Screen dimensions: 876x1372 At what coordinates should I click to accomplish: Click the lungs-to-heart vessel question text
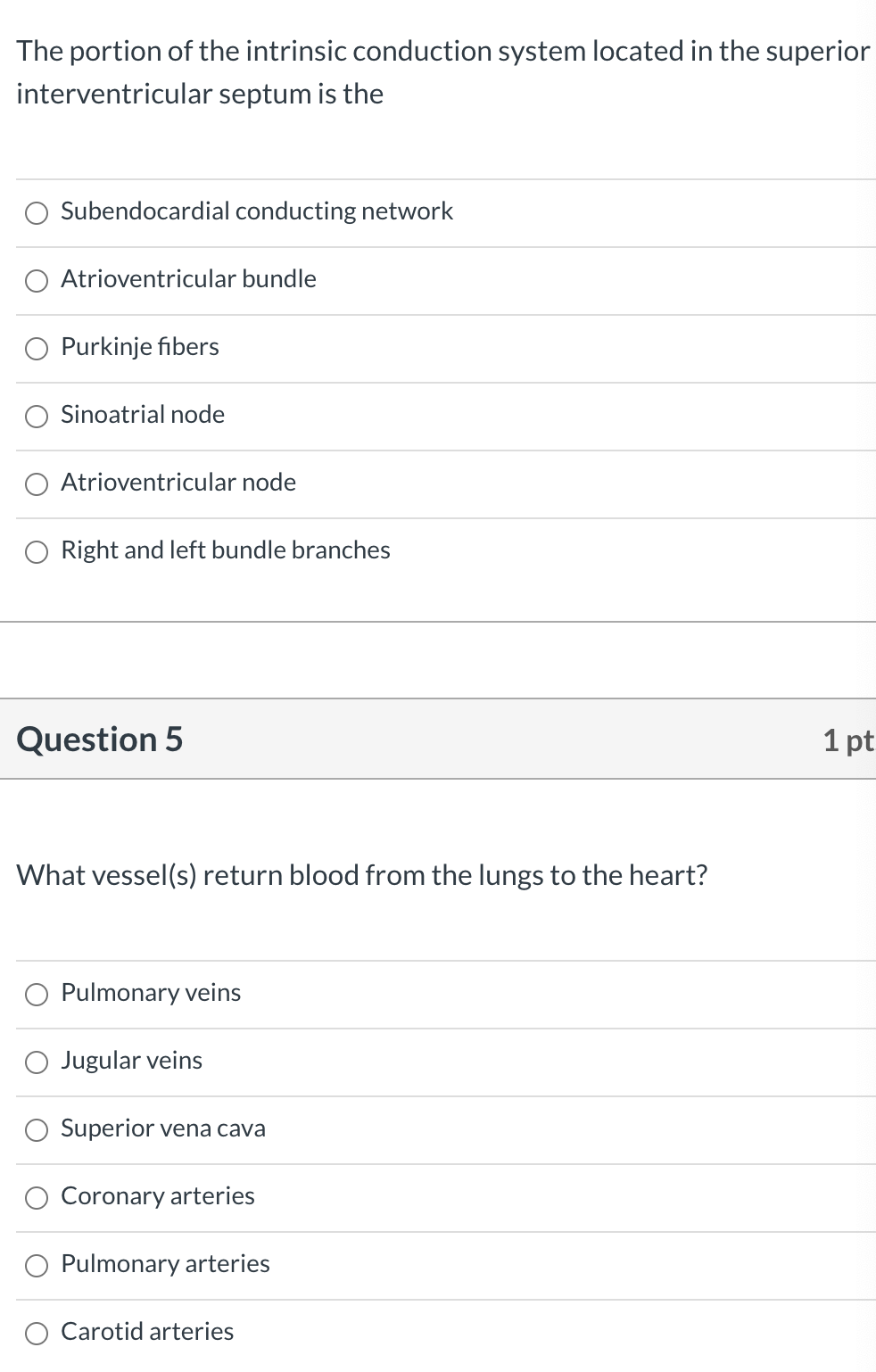point(362,875)
